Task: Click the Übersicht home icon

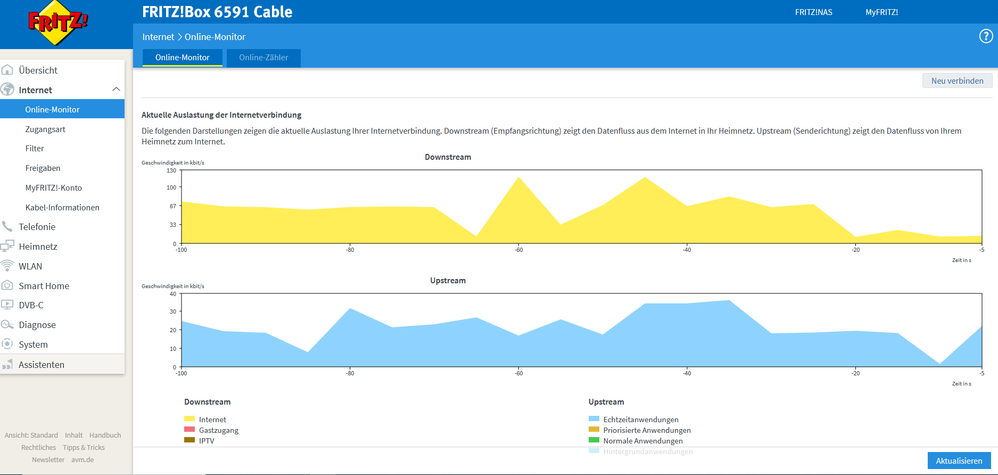Action: tap(8, 70)
